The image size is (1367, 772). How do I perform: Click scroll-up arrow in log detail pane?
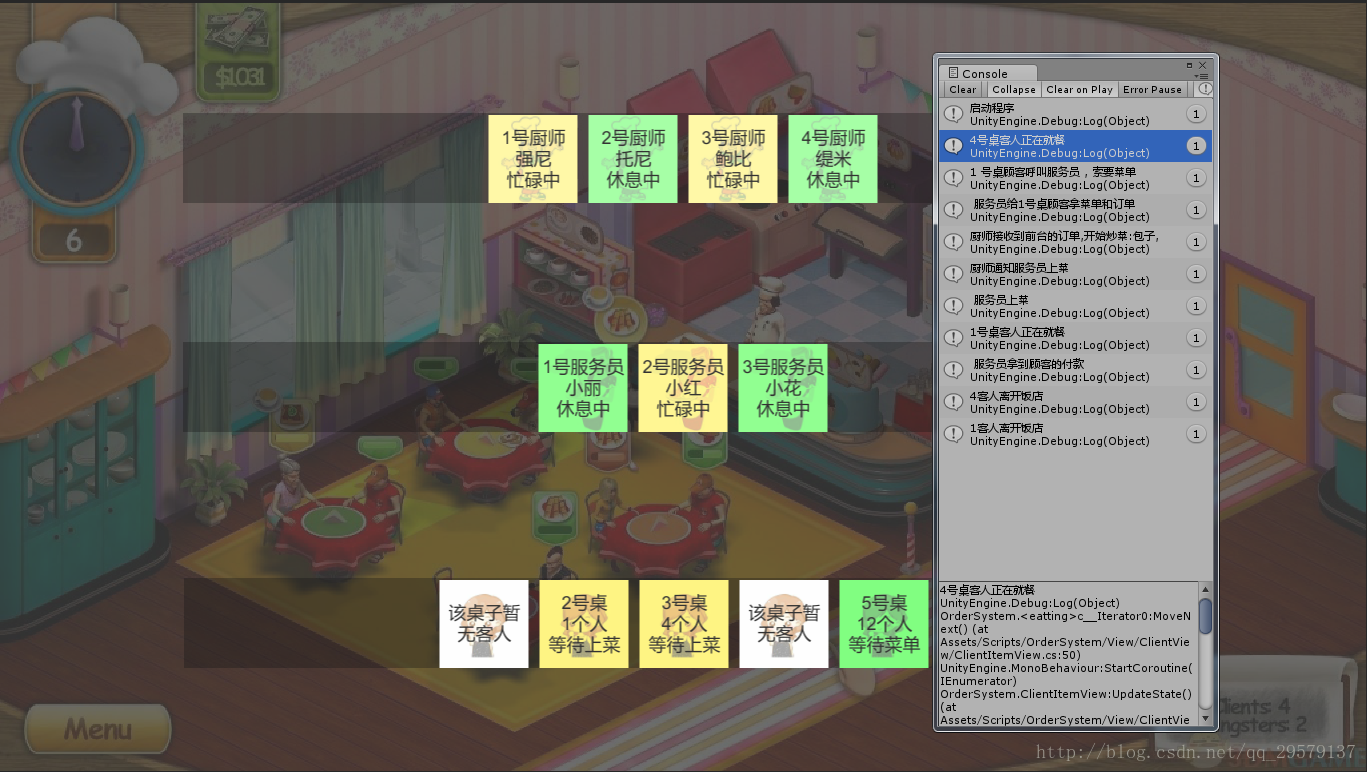[x=1205, y=589]
